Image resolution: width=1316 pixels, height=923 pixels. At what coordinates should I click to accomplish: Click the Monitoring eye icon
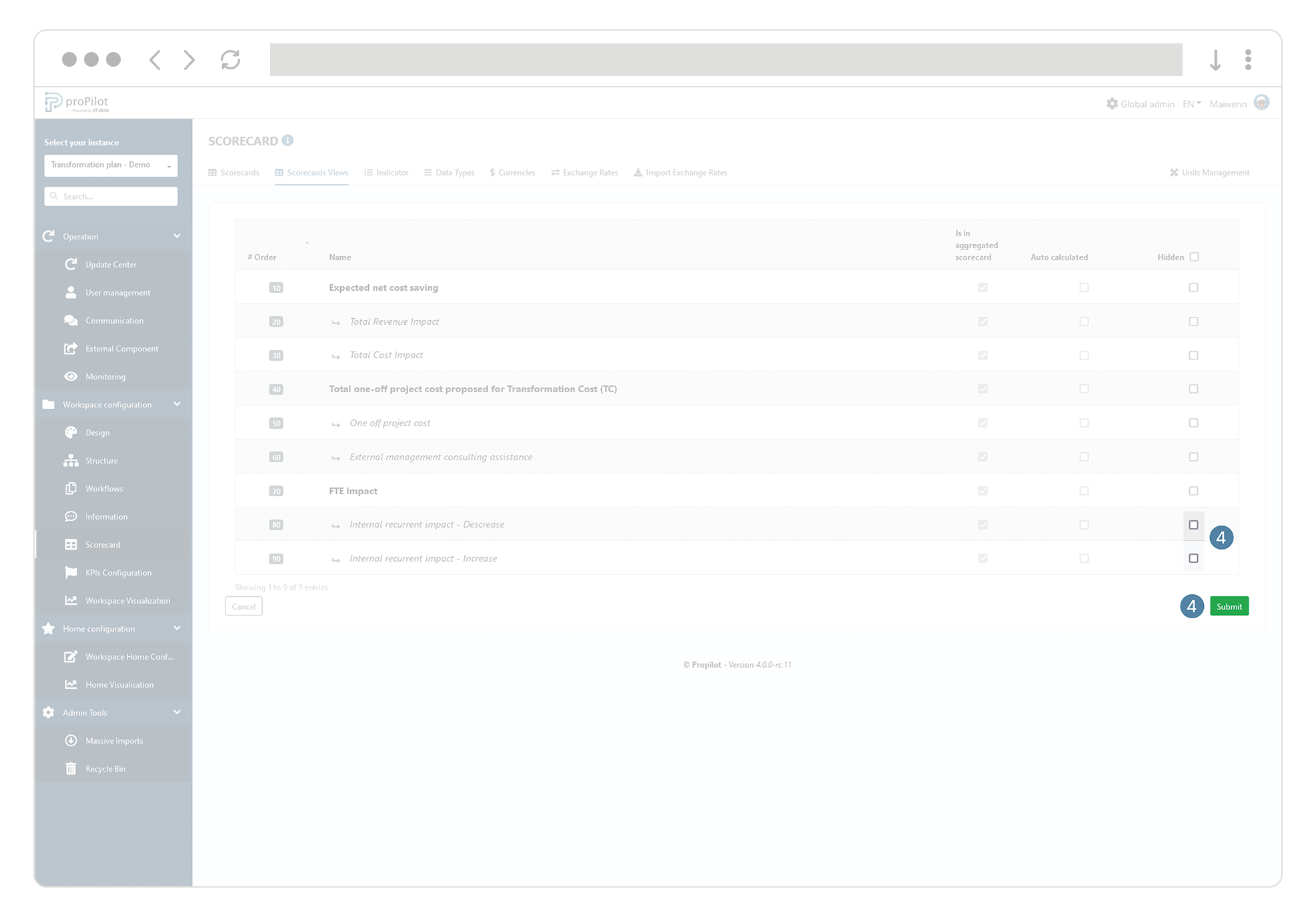point(71,376)
